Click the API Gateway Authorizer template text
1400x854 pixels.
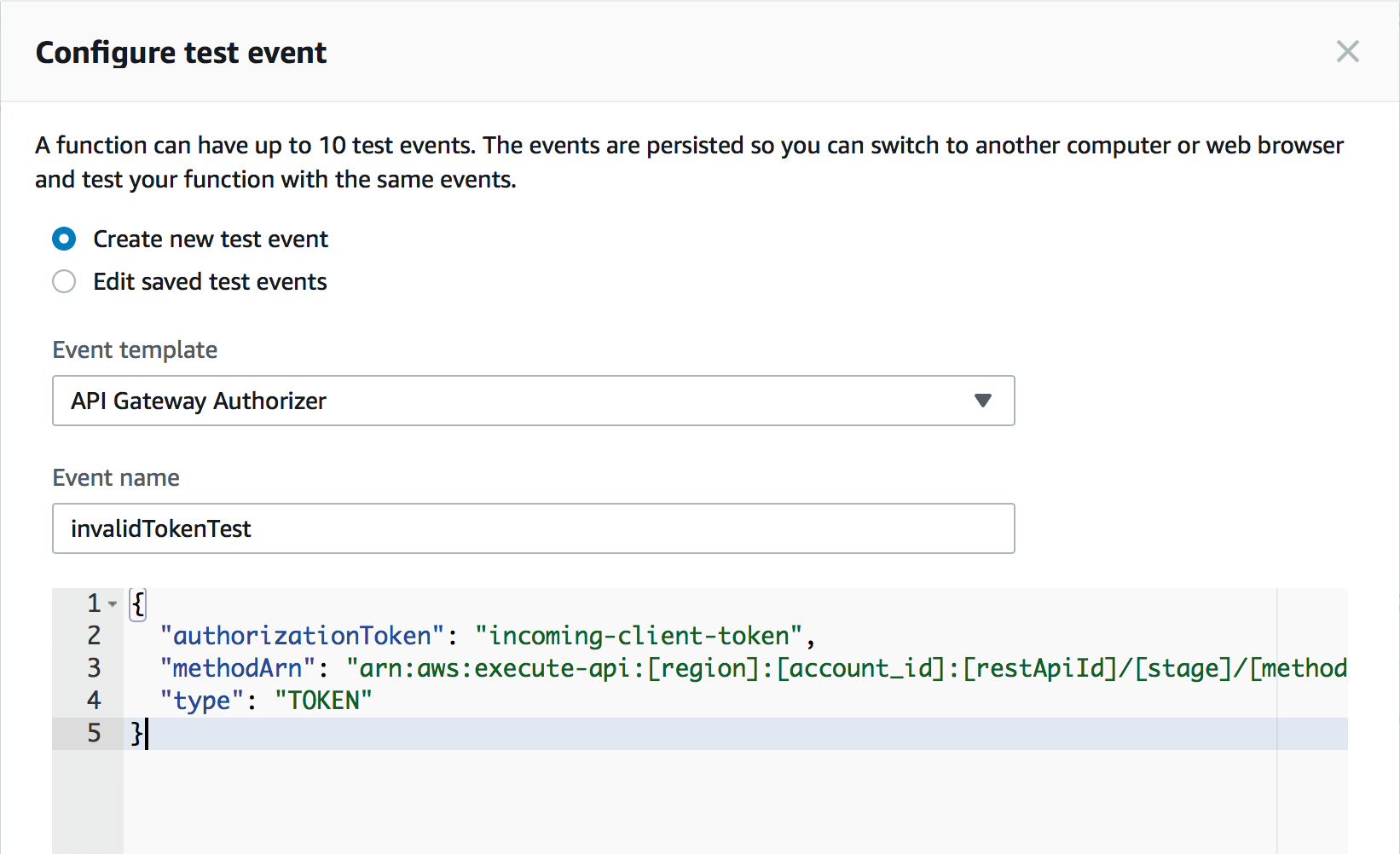199,401
